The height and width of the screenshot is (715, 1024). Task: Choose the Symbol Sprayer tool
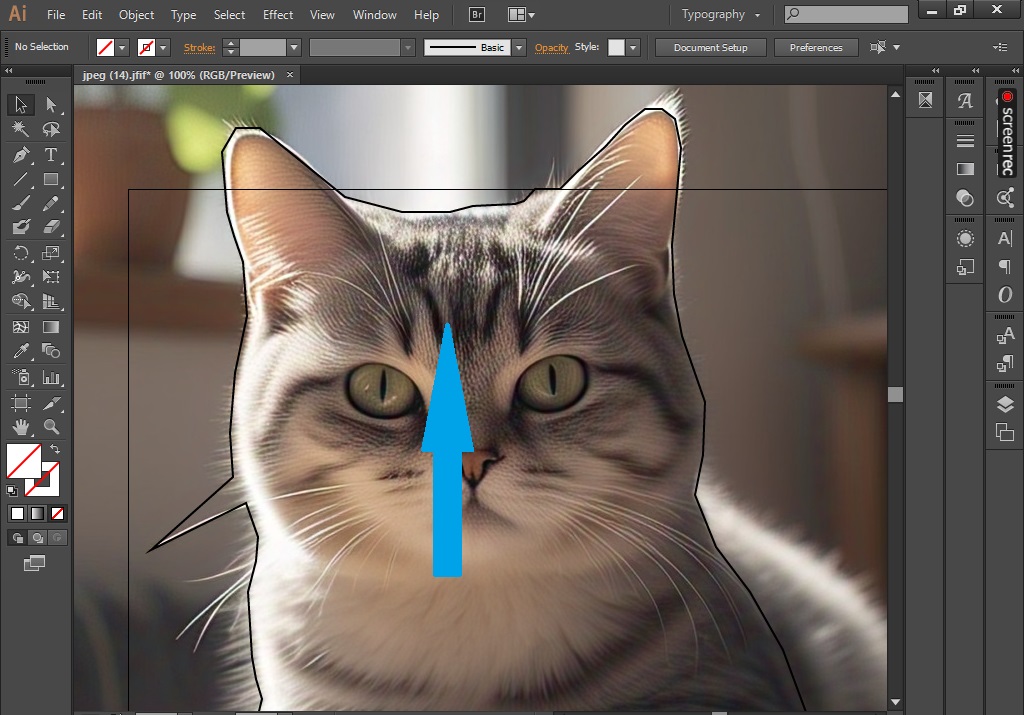tap(21, 377)
